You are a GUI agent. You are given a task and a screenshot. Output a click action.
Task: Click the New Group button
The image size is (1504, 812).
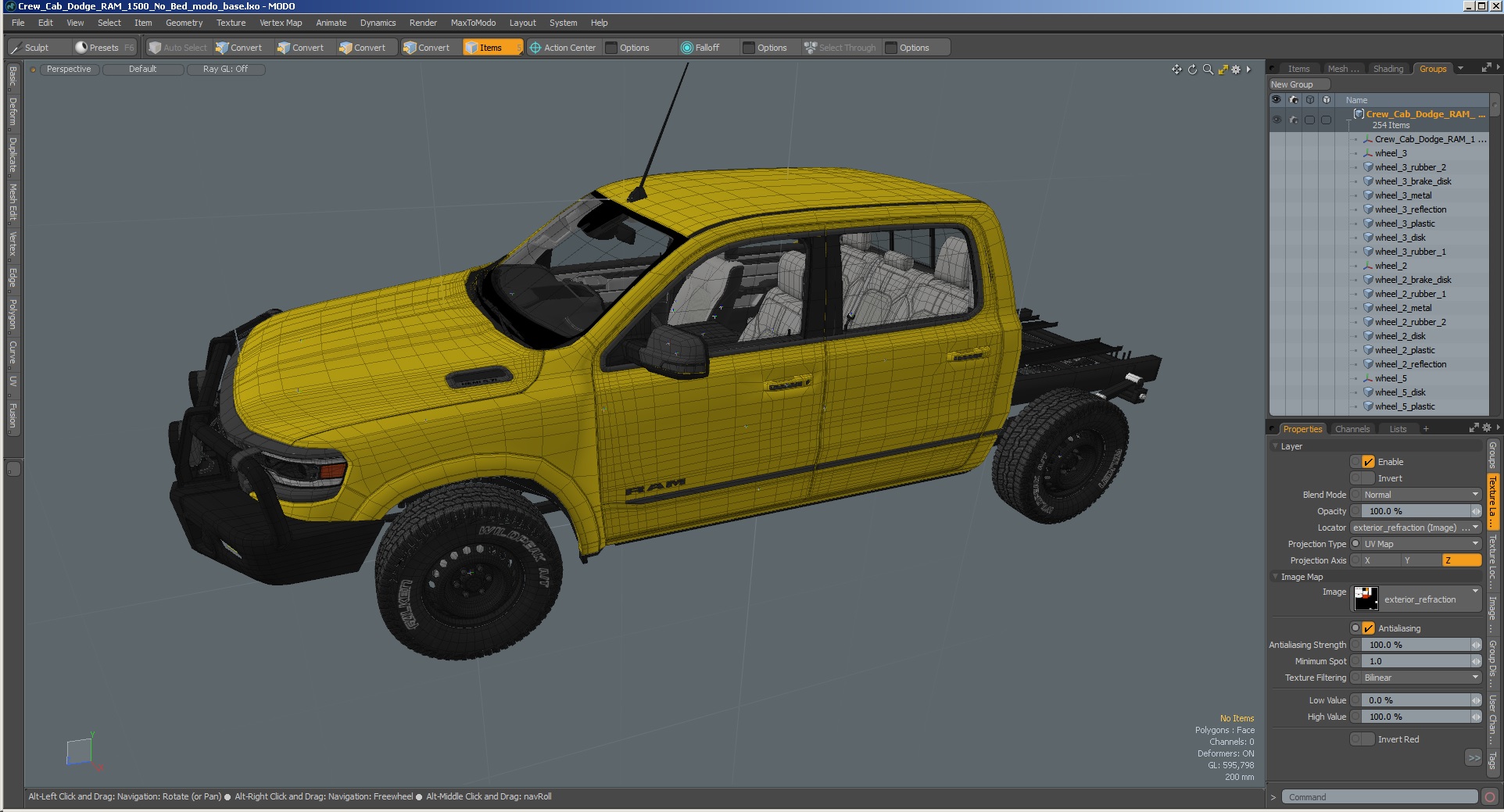click(1298, 84)
